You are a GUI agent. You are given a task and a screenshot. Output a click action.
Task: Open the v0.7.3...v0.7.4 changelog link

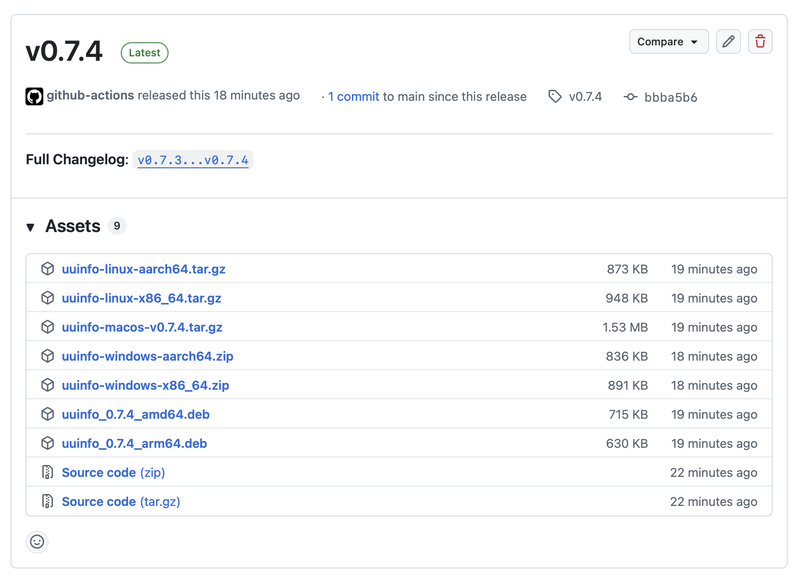click(193, 160)
